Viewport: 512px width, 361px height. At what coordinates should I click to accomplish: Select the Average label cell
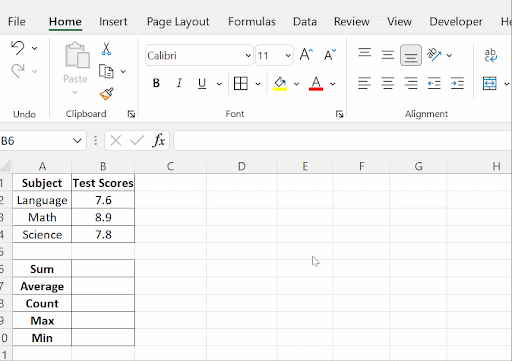(42, 286)
